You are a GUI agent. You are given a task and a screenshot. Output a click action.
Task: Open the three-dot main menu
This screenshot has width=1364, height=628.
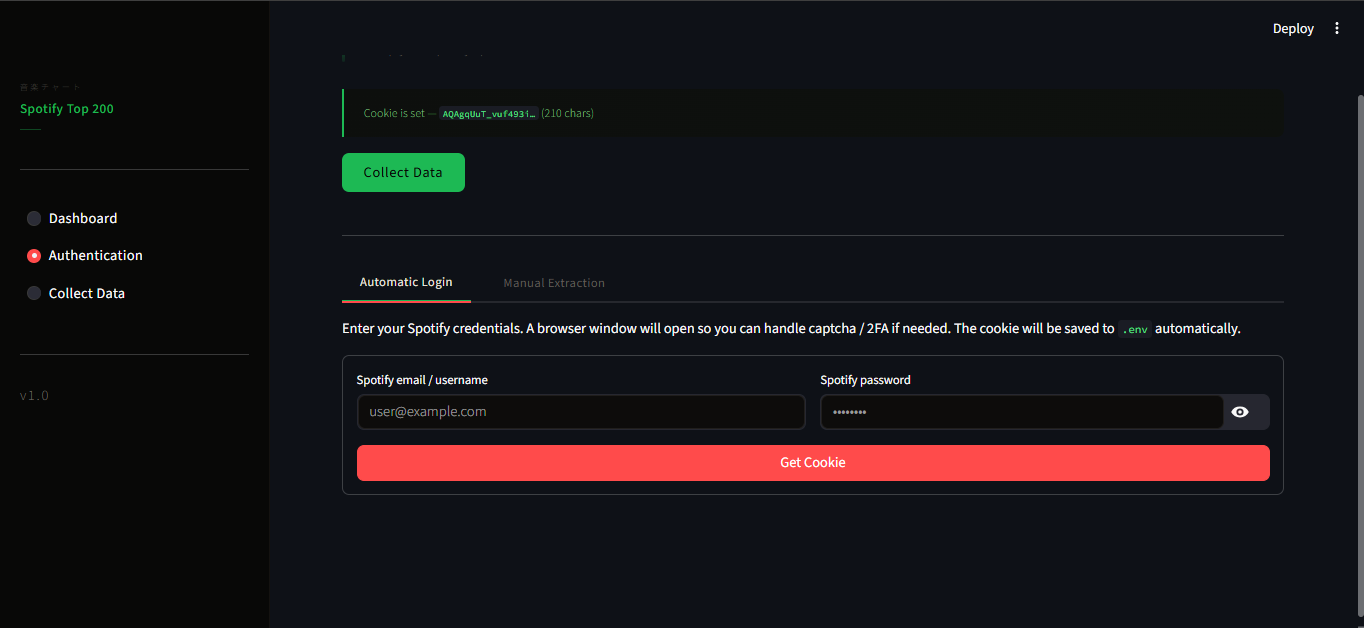click(x=1337, y=29)
